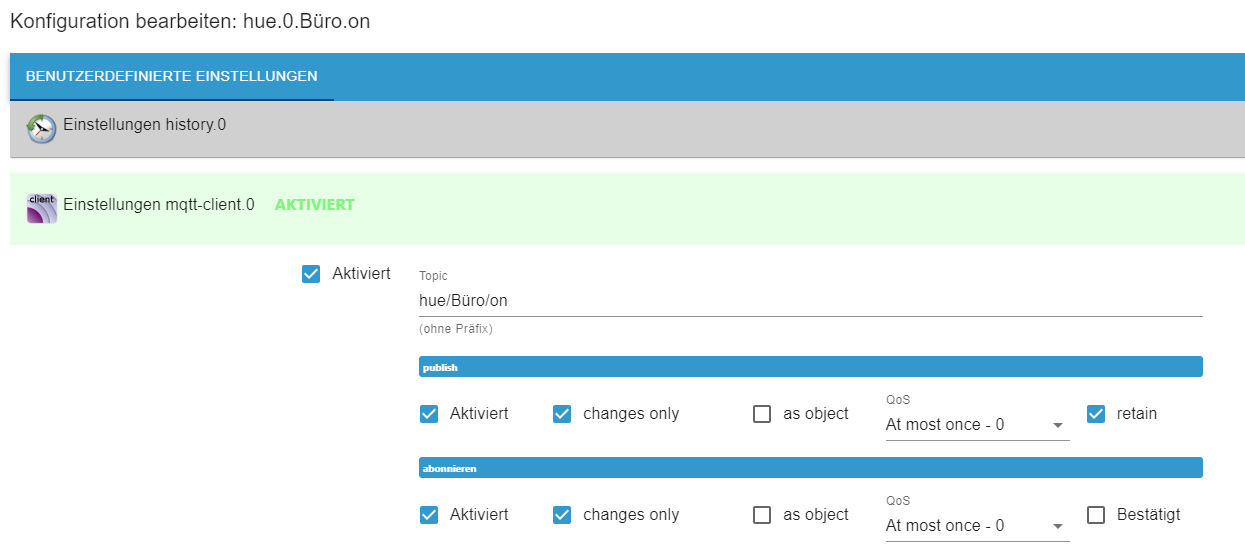Click the publish section header bar
Viewport: 1245px width, 556px height.
(x=810, y=367)
